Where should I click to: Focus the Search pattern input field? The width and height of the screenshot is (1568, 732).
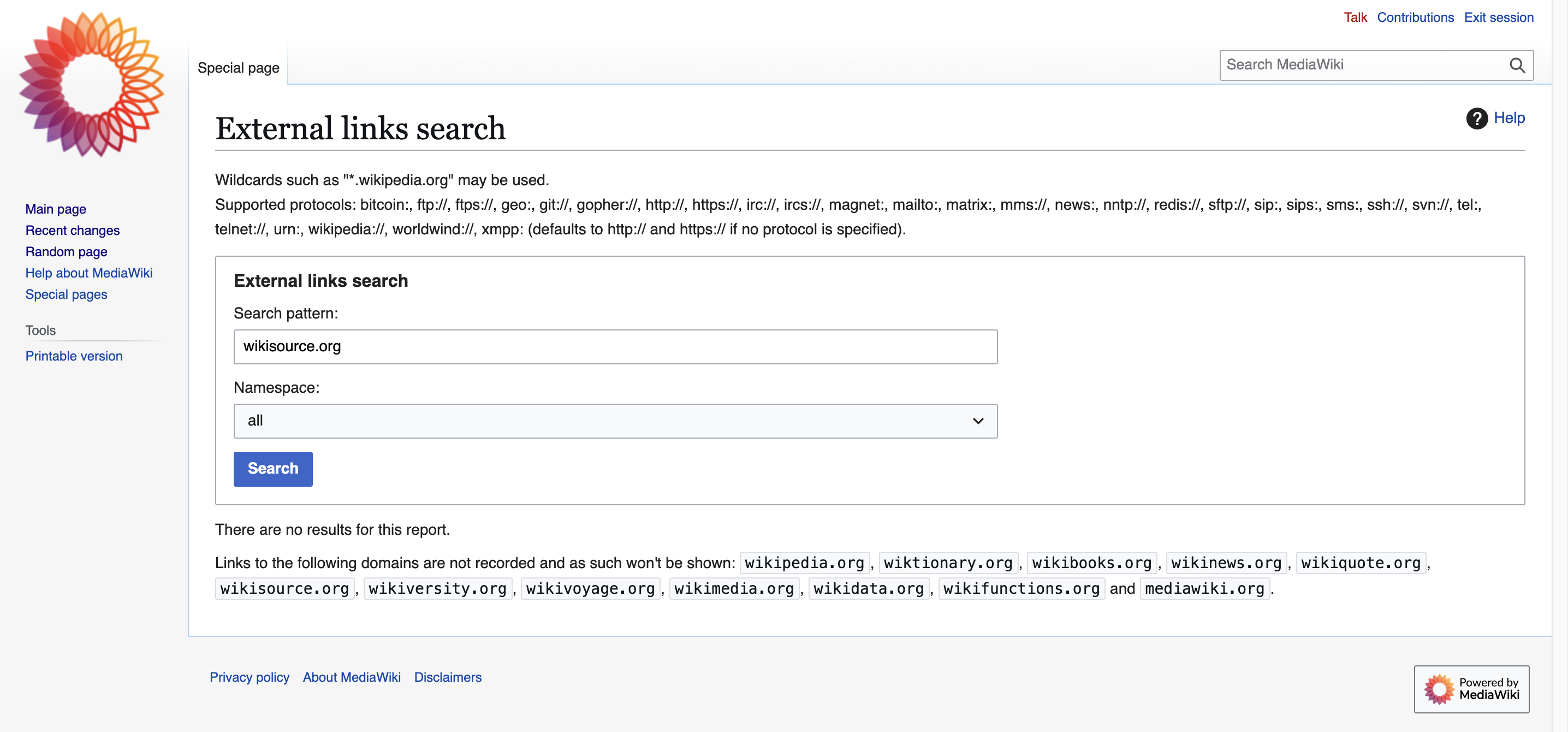point(615,346)
